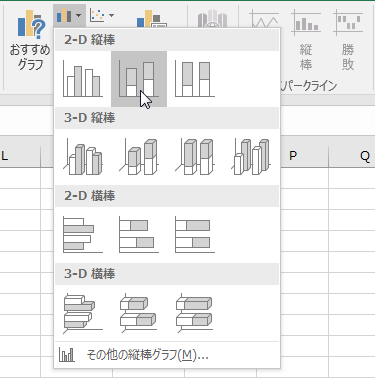Select the 2-D stacked column chart
This screenshot has width=375, height=378.
[x=139, y=79]
